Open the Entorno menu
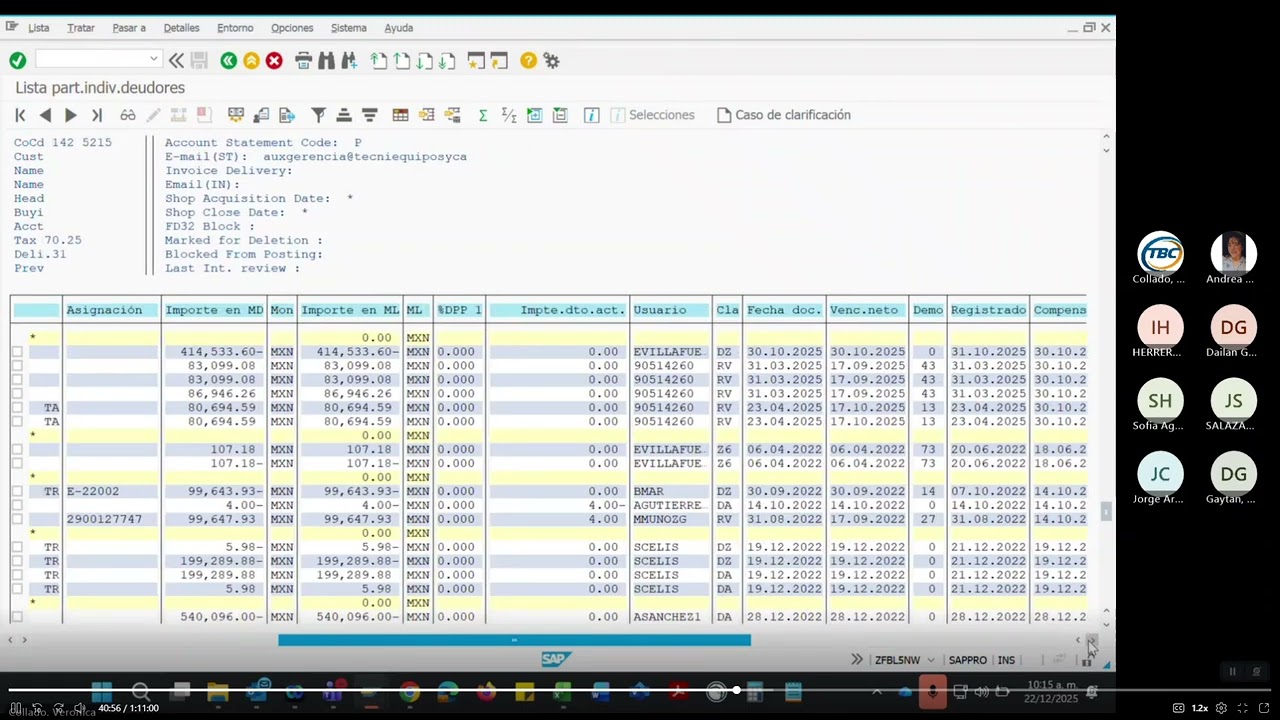The height and width of the screenshot is (720, 1280). tap(235, 28)
